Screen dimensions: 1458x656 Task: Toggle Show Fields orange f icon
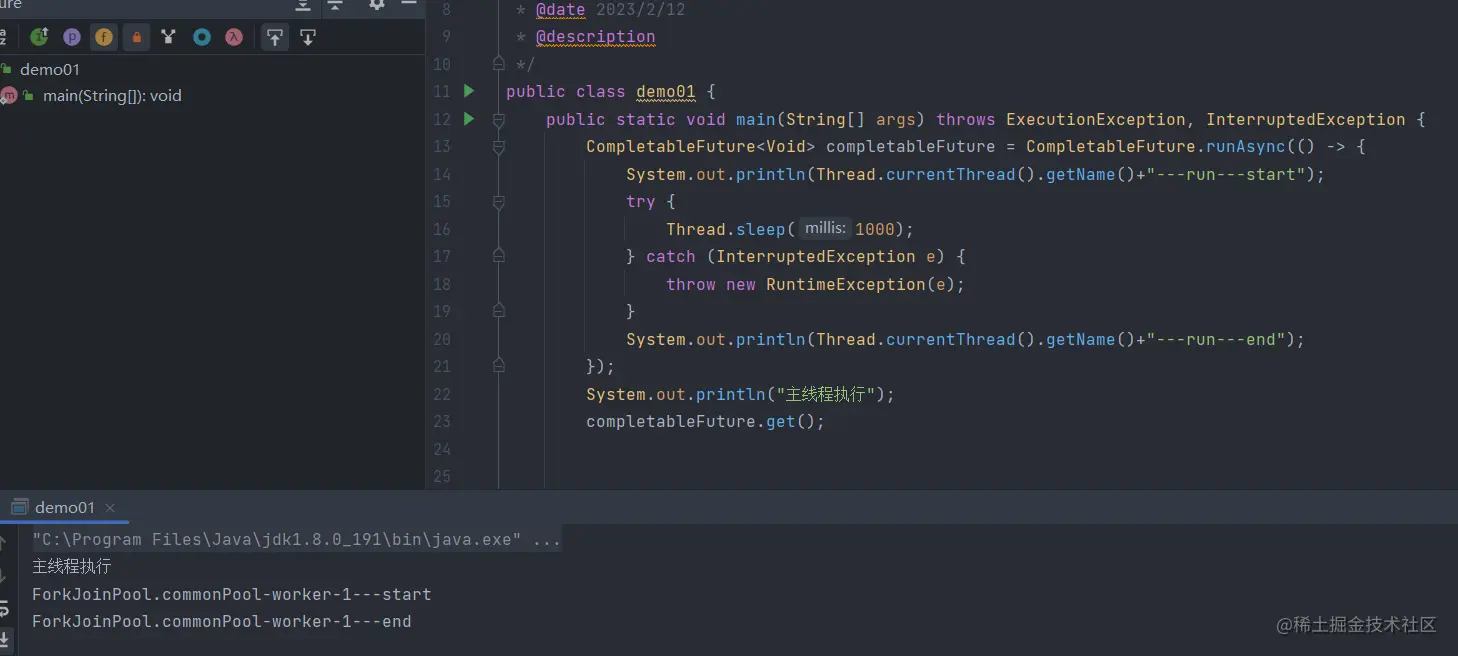click(x=104, y=37)
